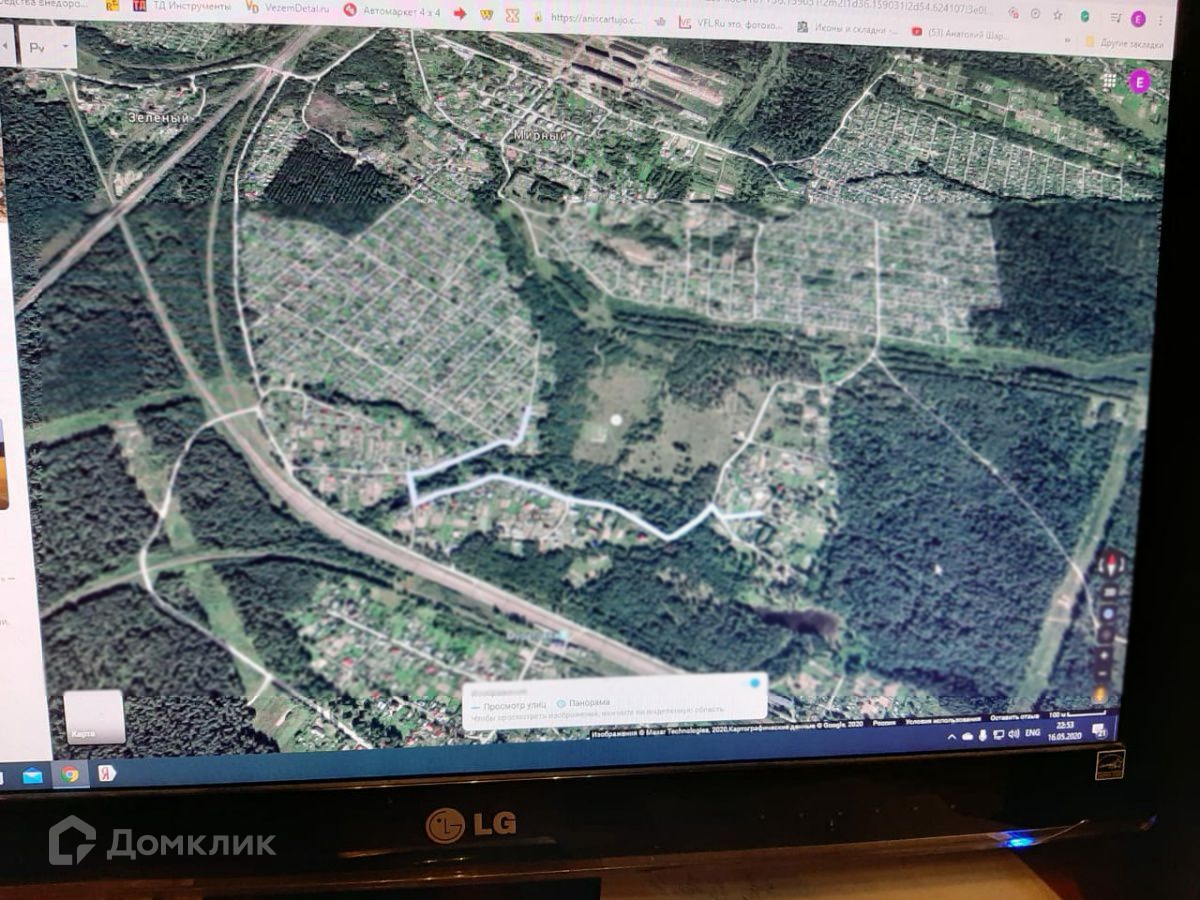The height and width of the screenshot is (900, 1200).
Task: Click the 100 м map scale bar
Action: pos(1077,714)
